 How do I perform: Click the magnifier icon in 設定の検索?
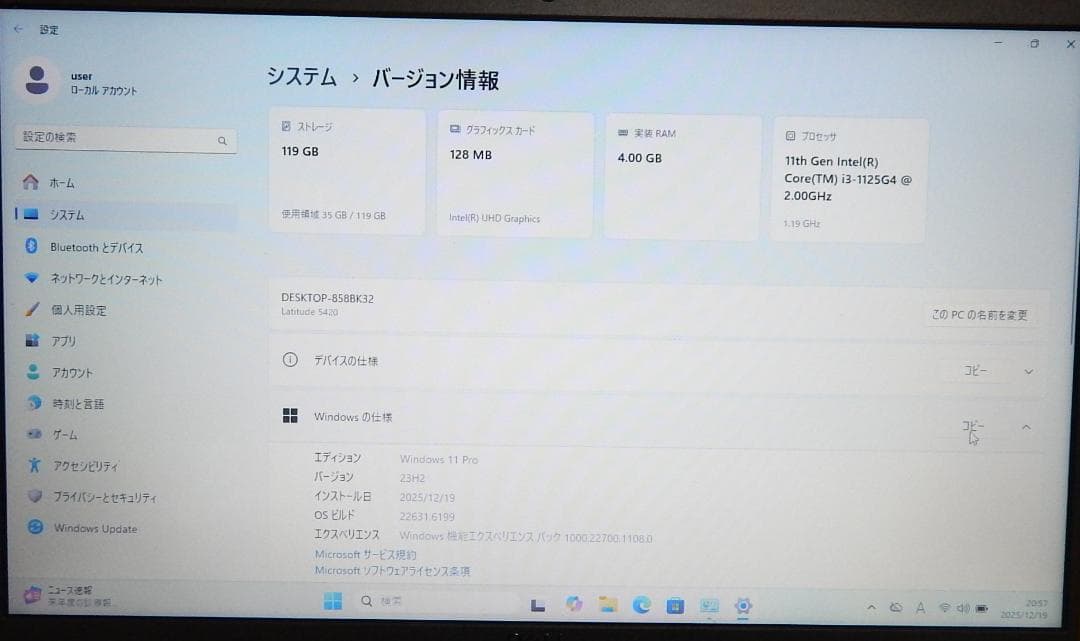pos(222,141)
